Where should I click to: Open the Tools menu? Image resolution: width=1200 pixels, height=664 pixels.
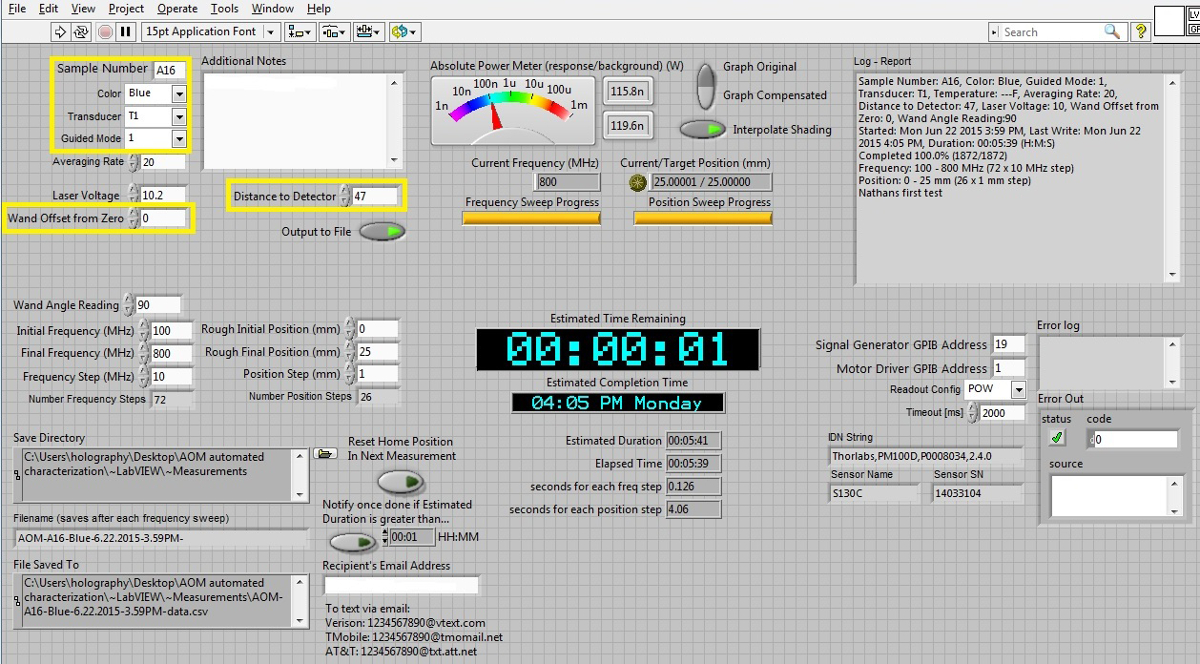(224, 9)
